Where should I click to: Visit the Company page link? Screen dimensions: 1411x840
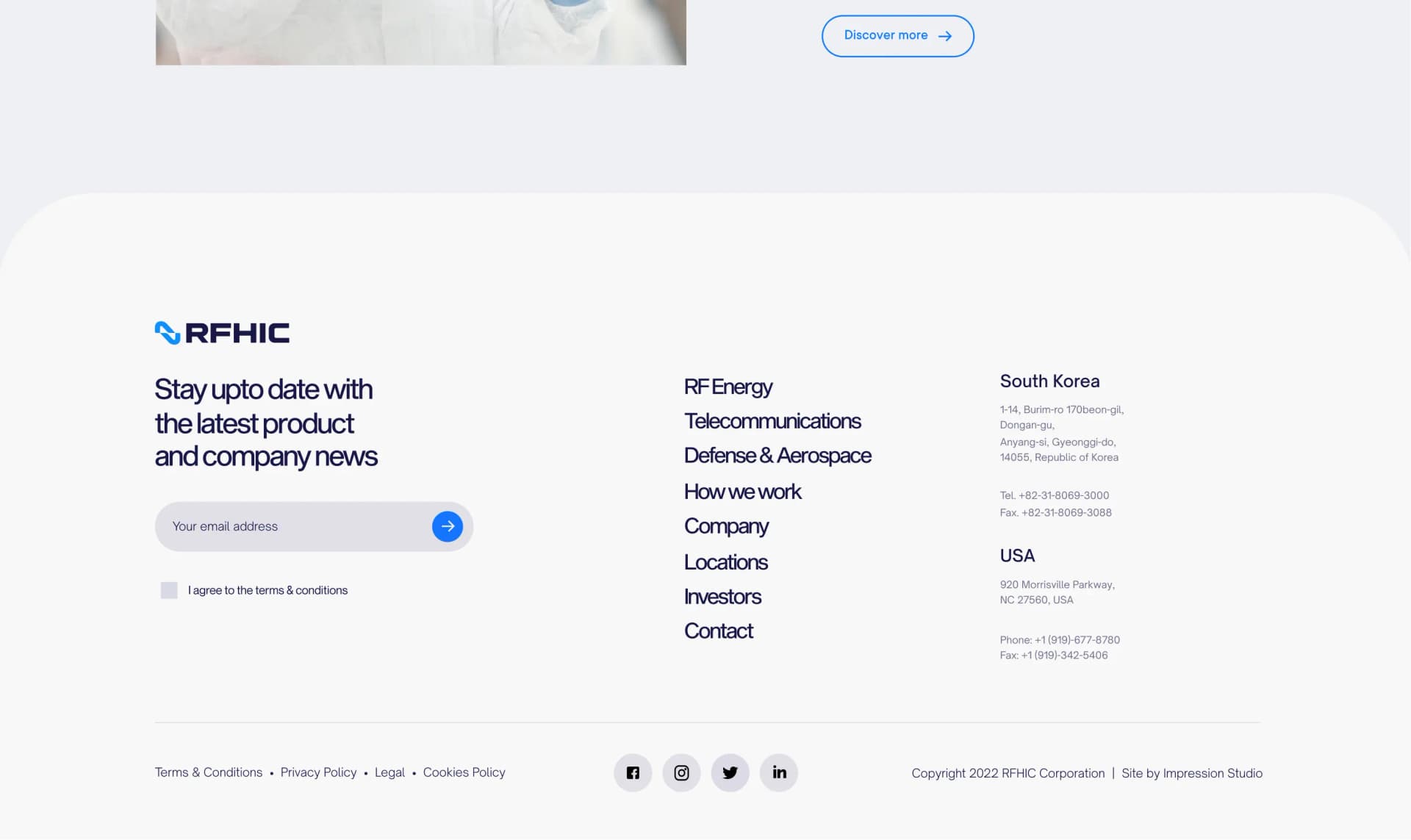pos(726,526)
